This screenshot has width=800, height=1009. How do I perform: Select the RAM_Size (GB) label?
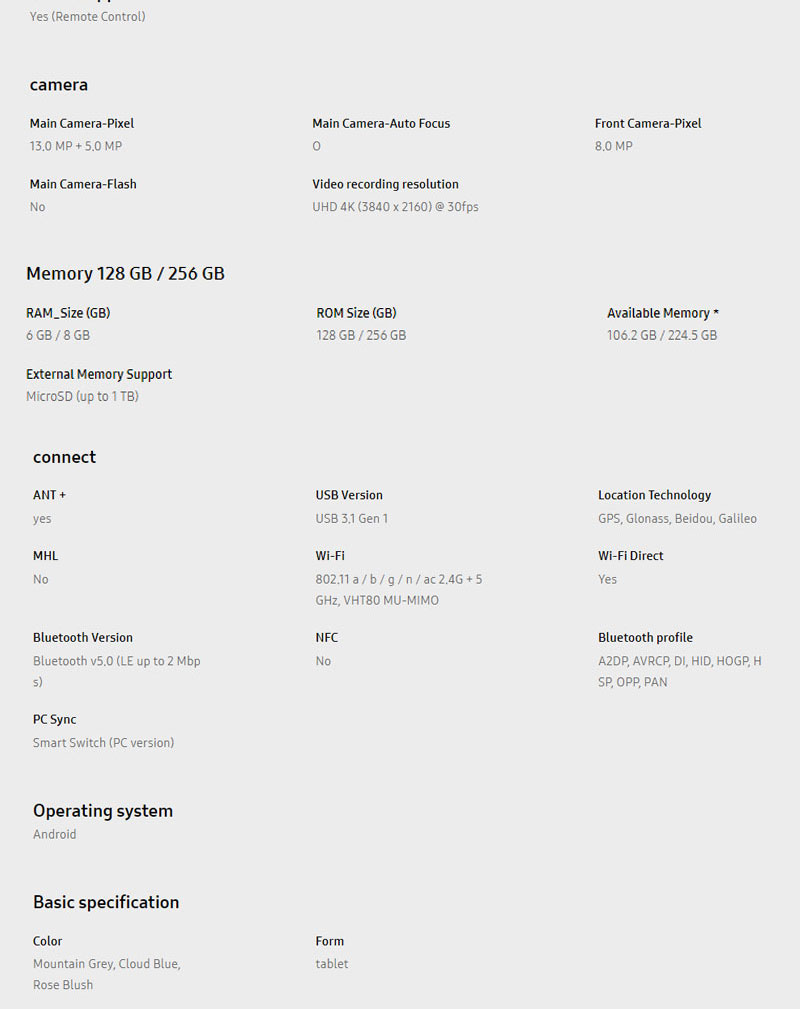(x=68, y=313)
